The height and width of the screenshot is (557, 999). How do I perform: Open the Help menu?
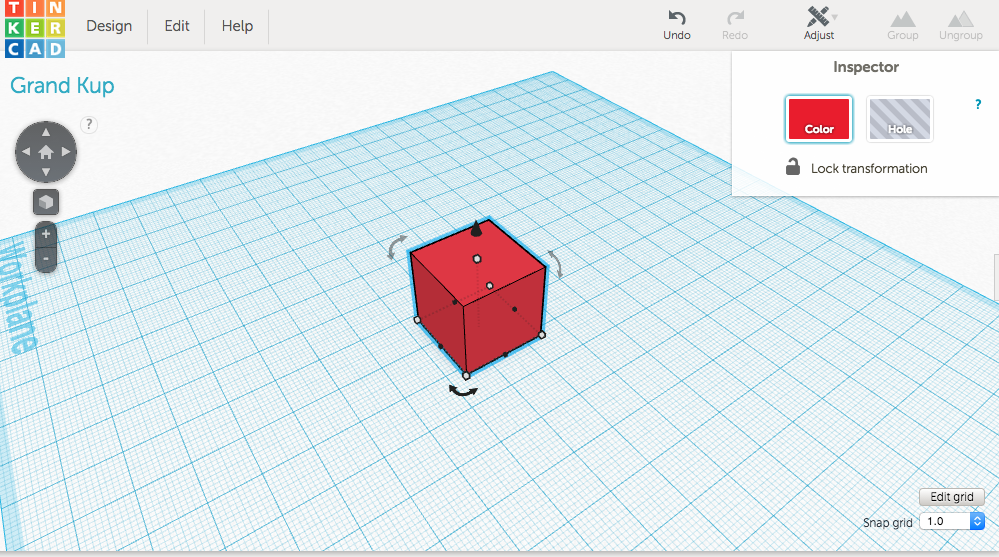click(237, 26)
